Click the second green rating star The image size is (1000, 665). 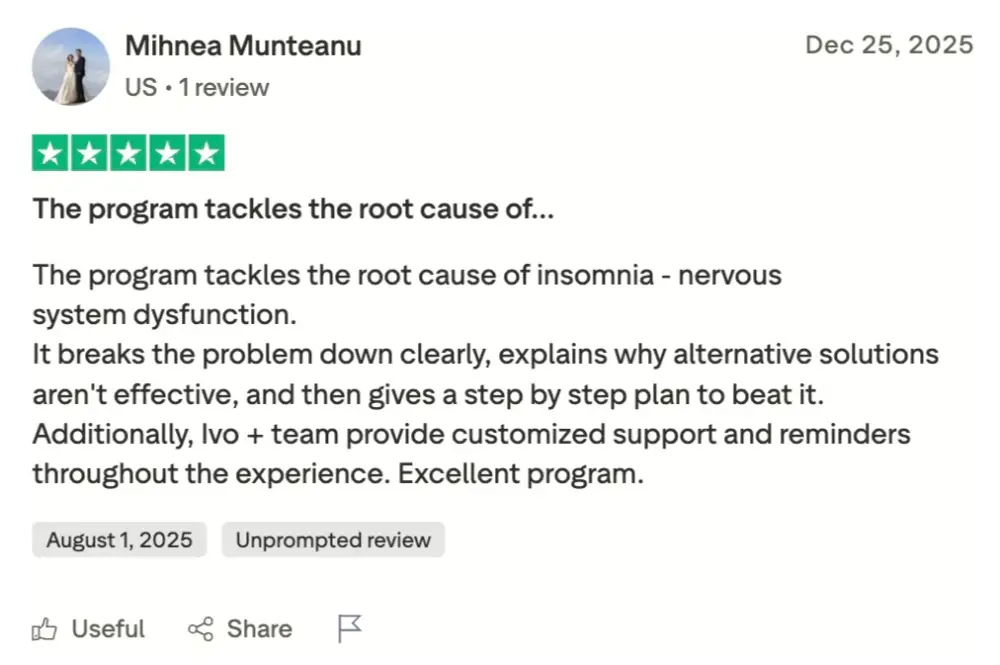click(x=90, y=153)
